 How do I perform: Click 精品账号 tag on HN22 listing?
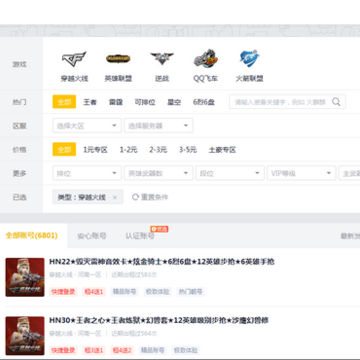(124, 292)
